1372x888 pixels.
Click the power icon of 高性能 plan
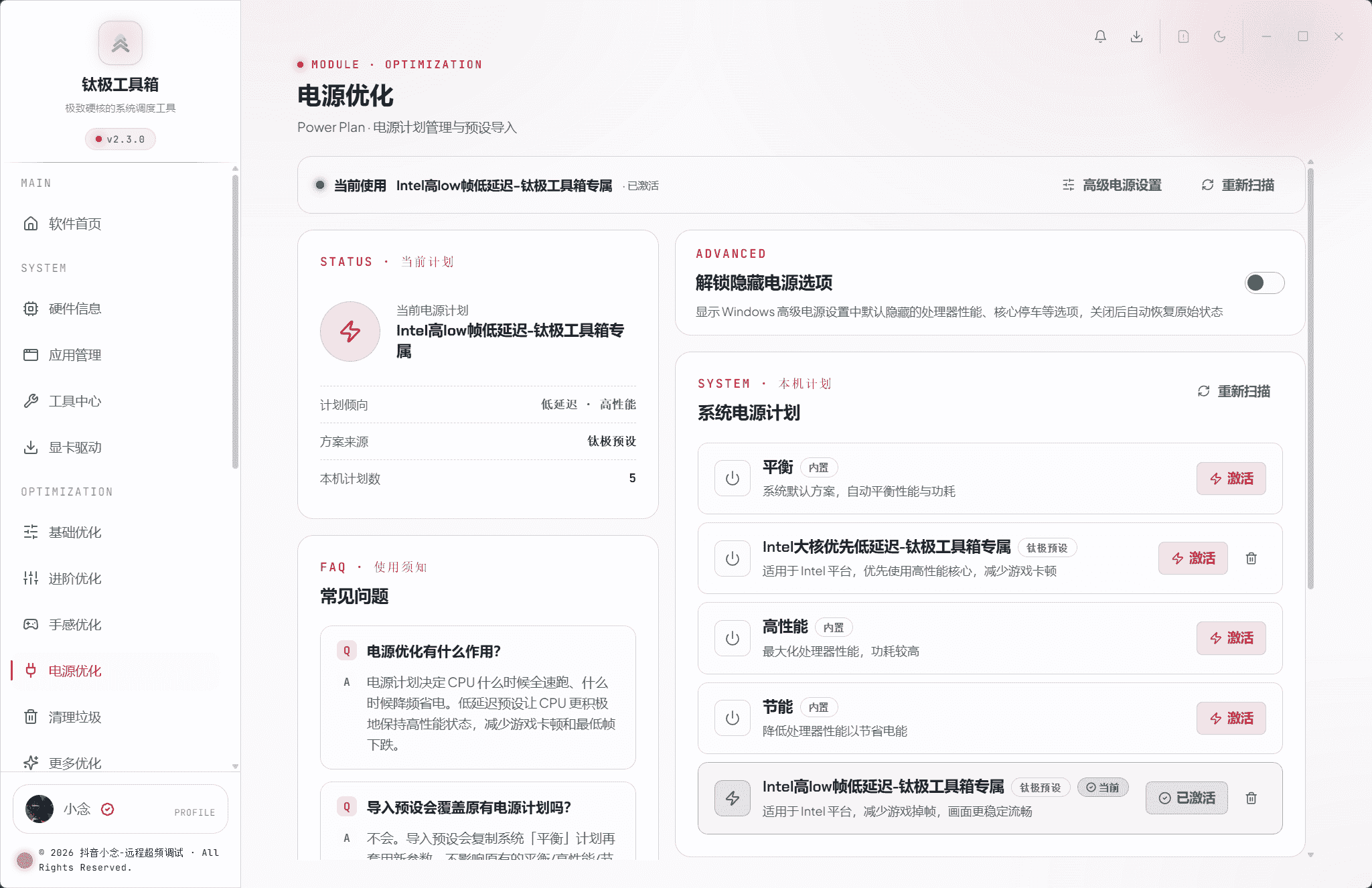733,639
